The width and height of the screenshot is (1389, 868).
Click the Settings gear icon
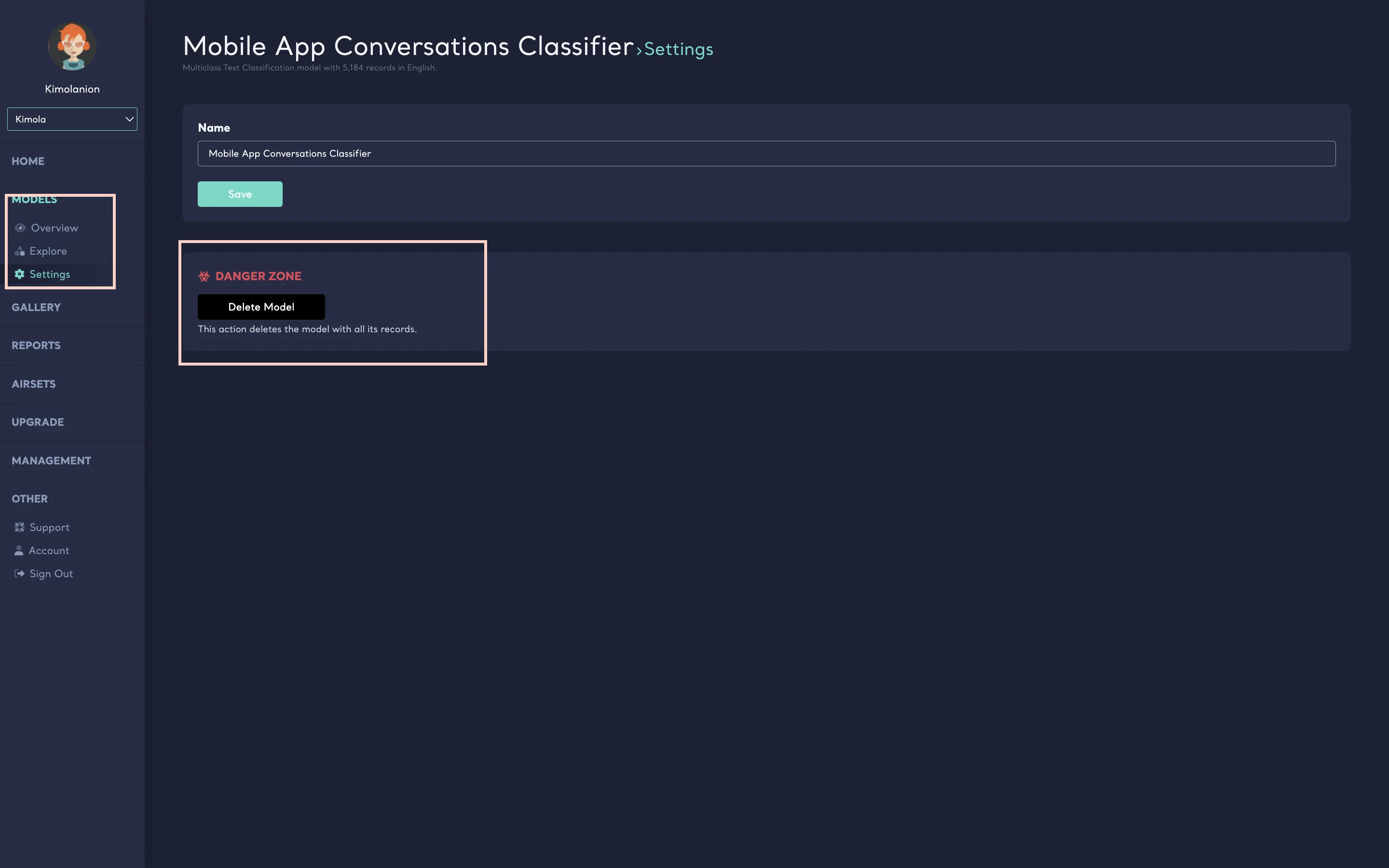[19, 274]
